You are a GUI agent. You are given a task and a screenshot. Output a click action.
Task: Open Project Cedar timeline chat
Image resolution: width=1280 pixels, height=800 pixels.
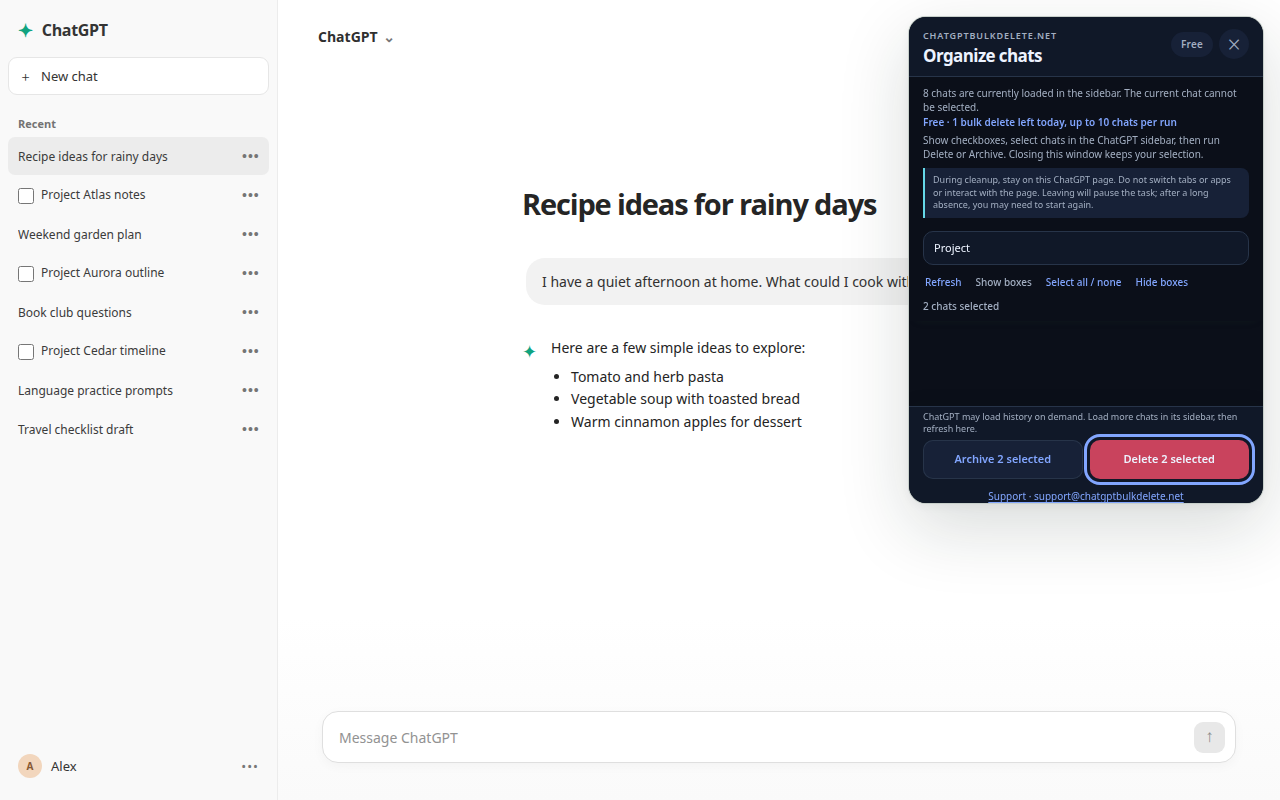[103, 351]
